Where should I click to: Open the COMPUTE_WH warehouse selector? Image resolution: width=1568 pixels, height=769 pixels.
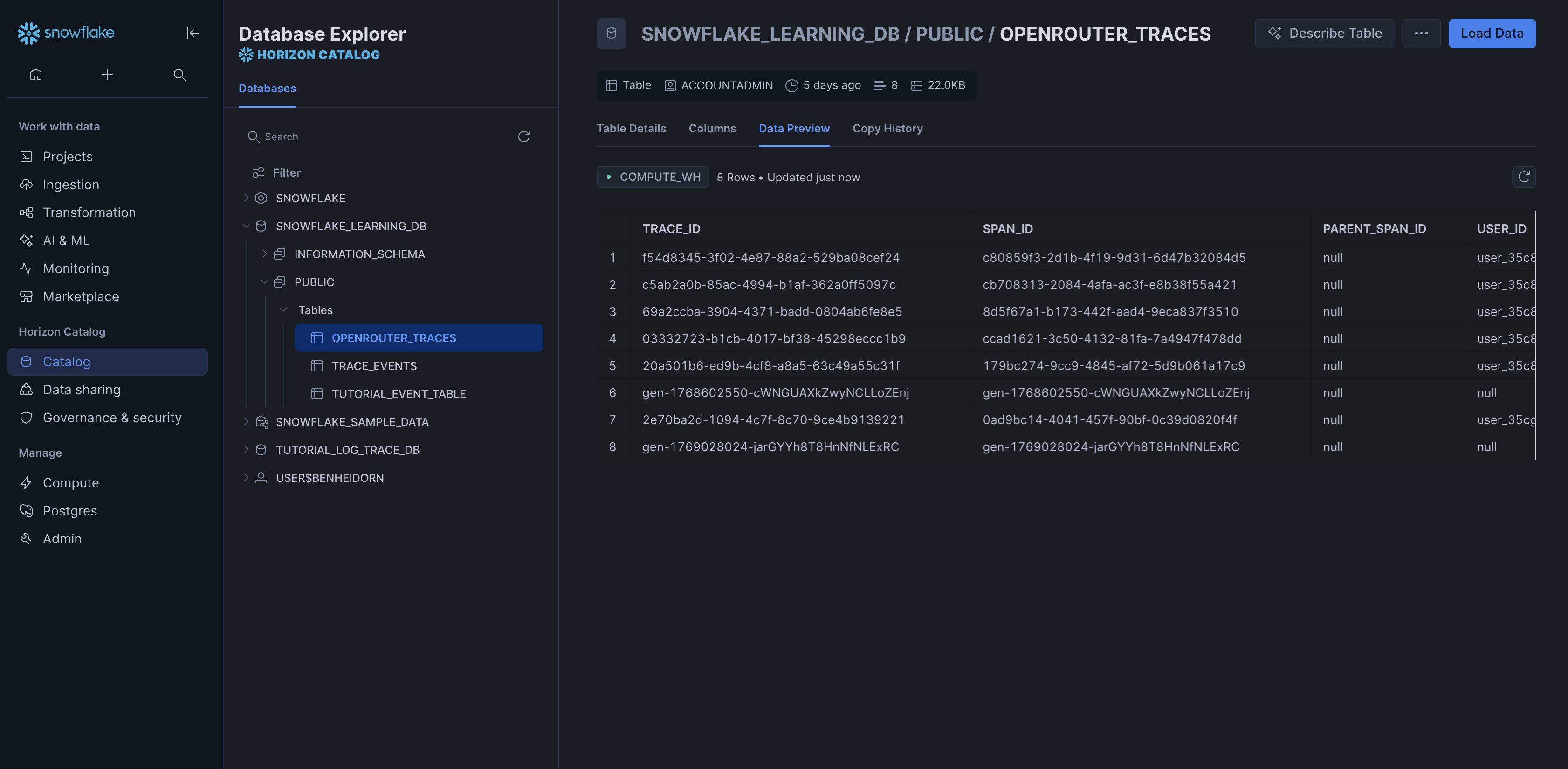(x=653, y=177)
